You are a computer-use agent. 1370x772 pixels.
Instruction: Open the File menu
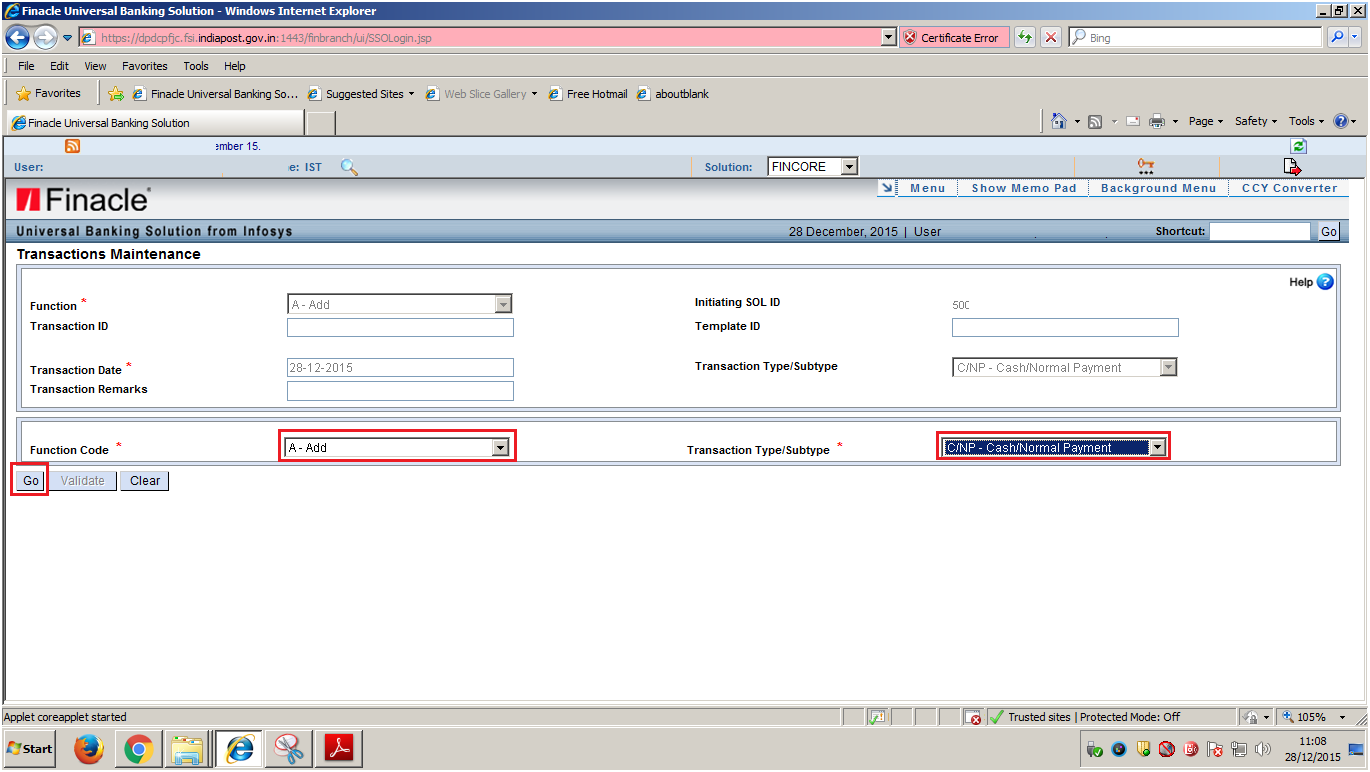(26, 66)
